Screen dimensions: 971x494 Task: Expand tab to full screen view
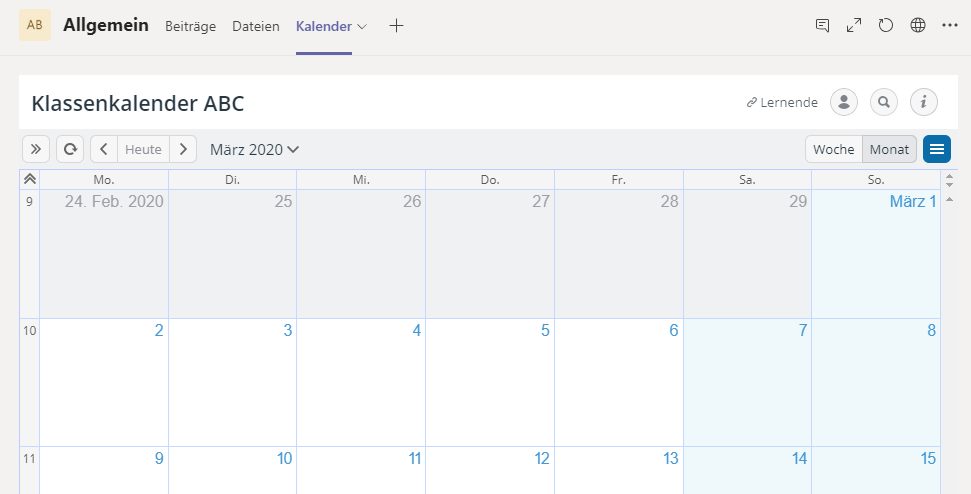(854, 25)
